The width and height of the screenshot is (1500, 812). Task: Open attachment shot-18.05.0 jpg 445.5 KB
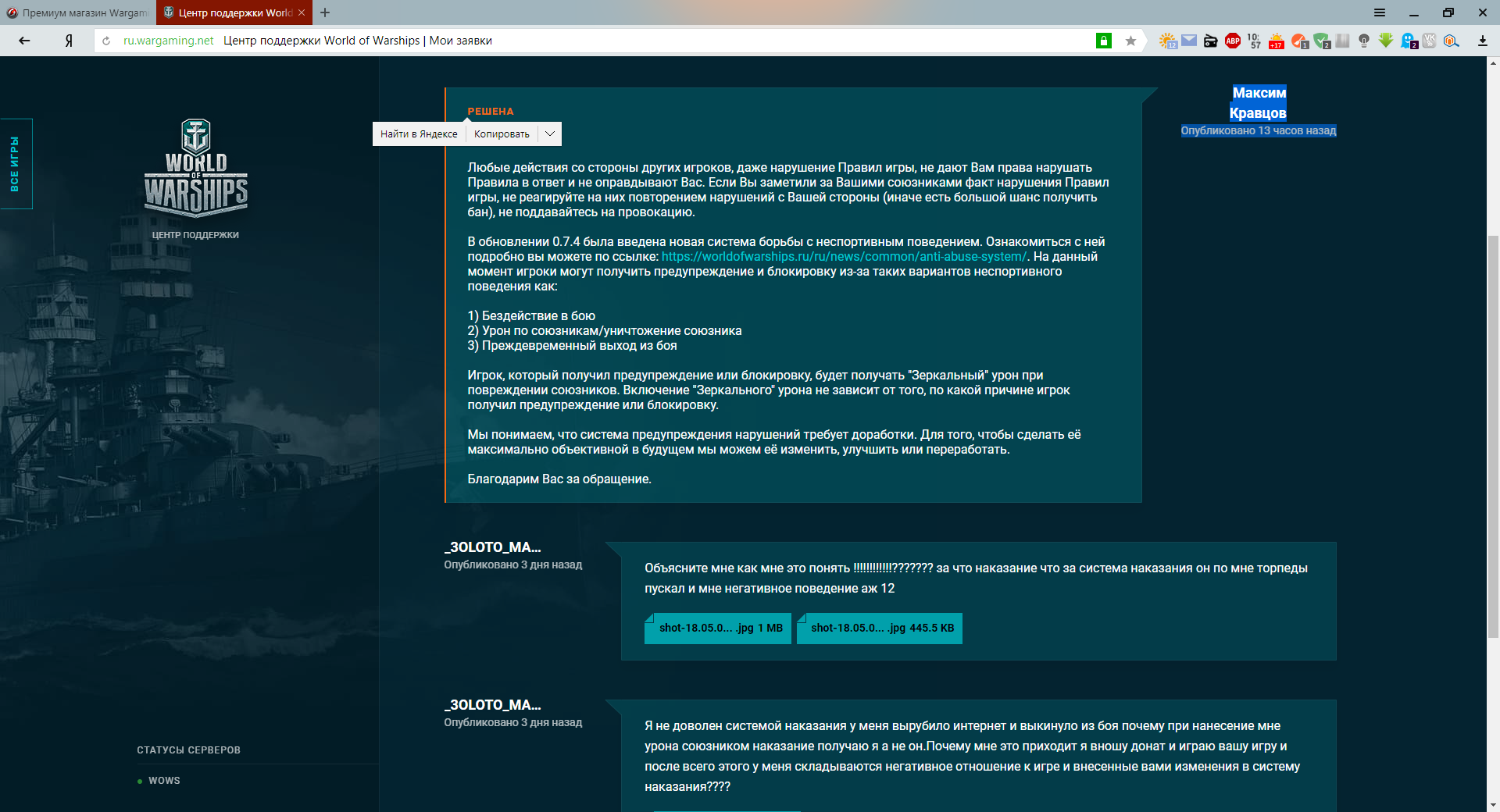(x=880, y=628)
